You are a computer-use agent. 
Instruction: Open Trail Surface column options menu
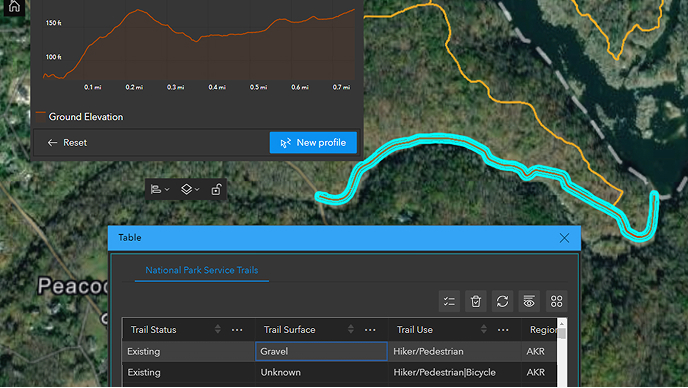[370, 330]
